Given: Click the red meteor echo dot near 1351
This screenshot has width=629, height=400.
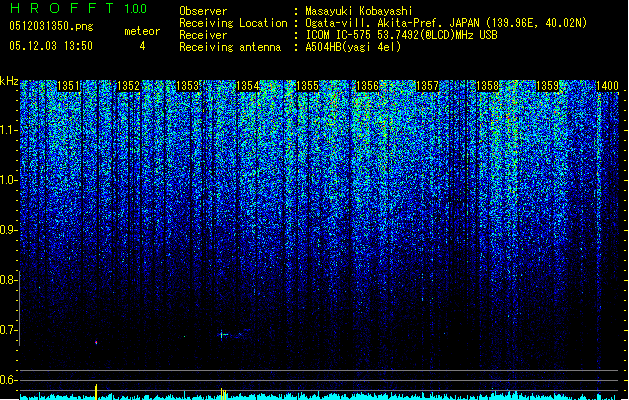Looking at the screenshot, I should coord(96,342).
